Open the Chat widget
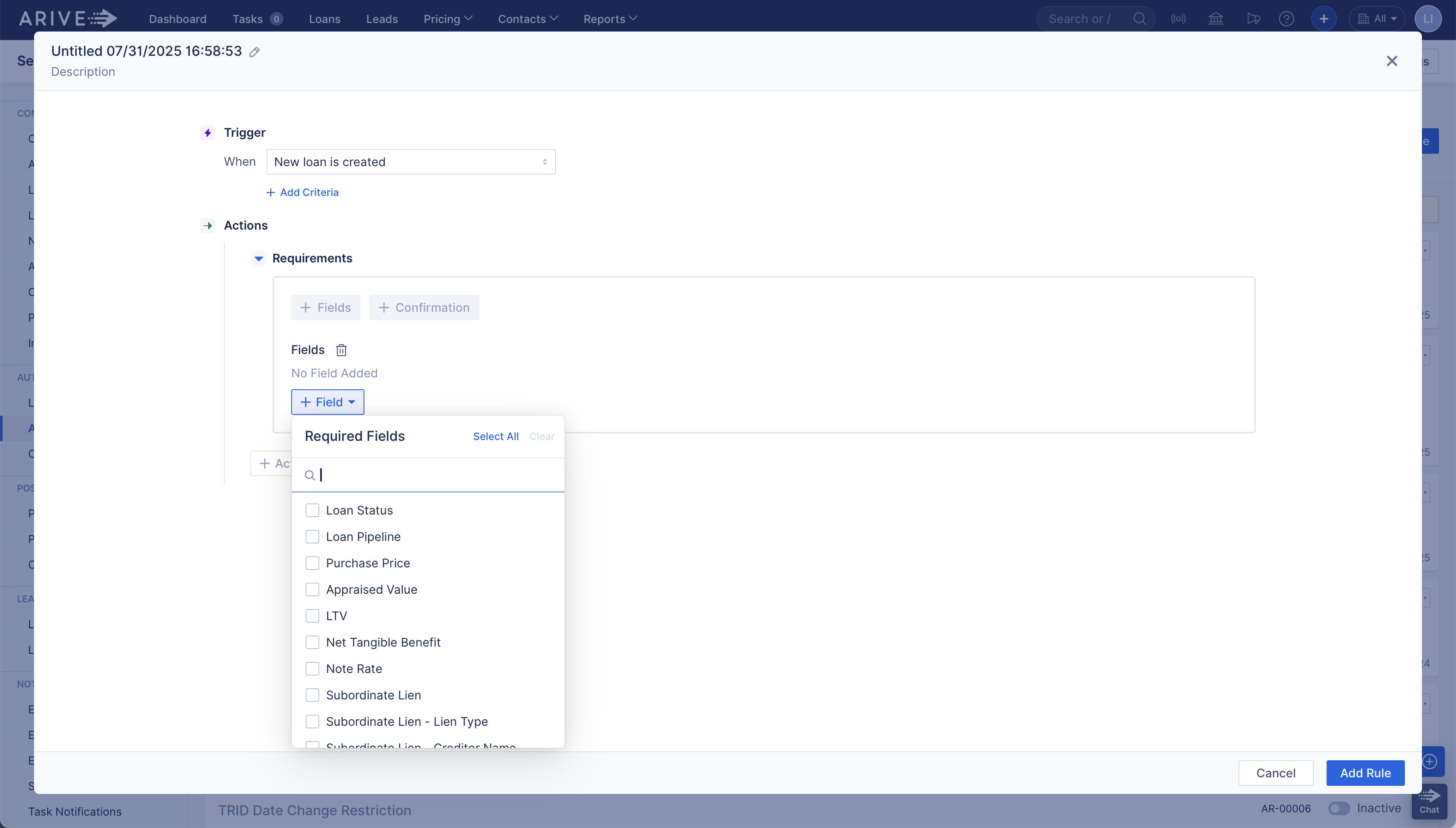This screenshot has width=1456, height=828. tap(1430, 802)
